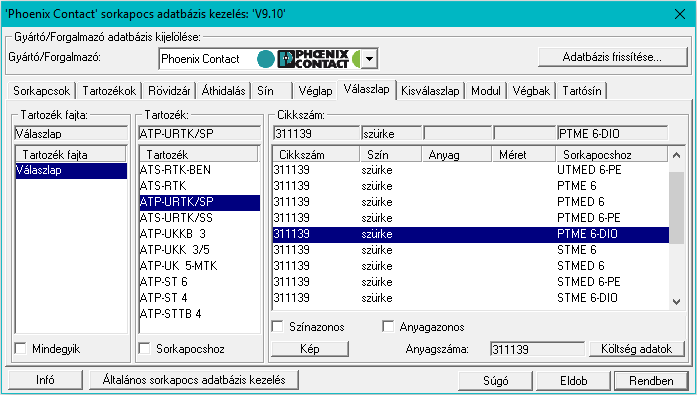Select ATS-URTK/SS in Tartozék list

click(x=200, y=218)
